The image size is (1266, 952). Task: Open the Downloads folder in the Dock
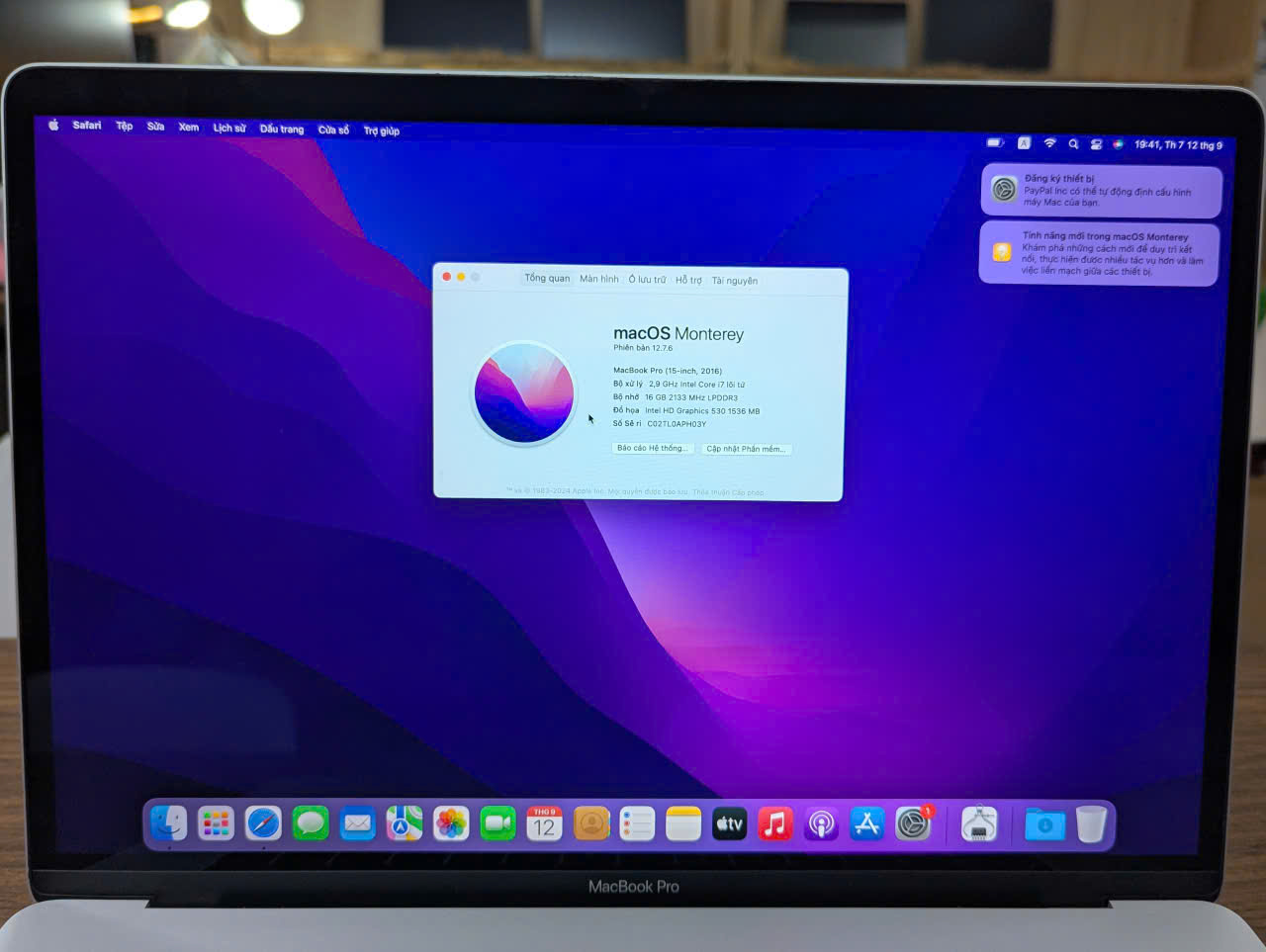pos(1044,822)
